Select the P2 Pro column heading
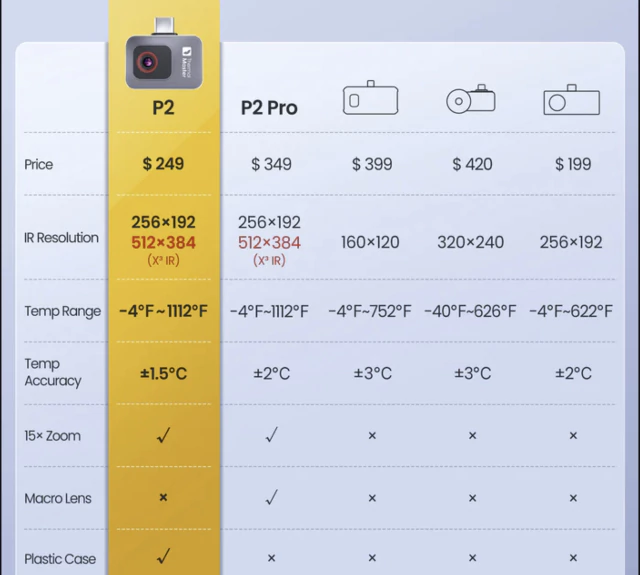The width and height of the screenshot is (640, 575). pos(269,108)
